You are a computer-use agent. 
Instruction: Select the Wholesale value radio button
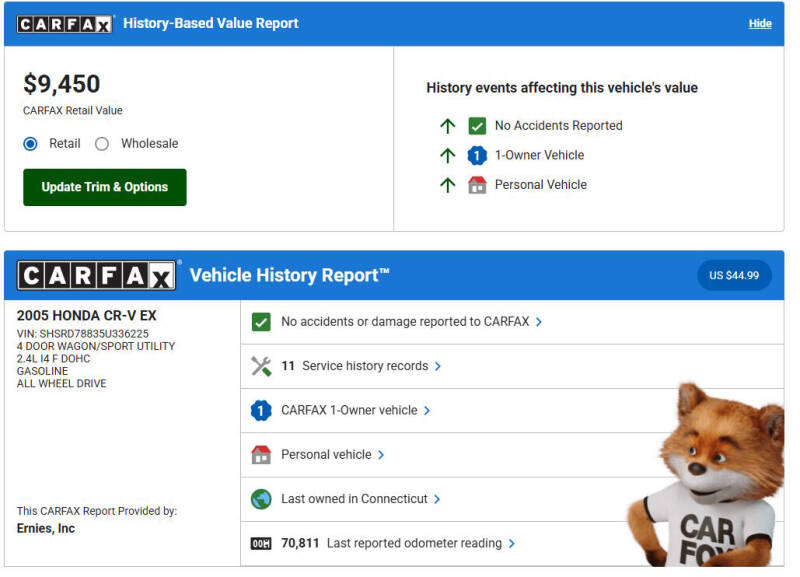100,143
